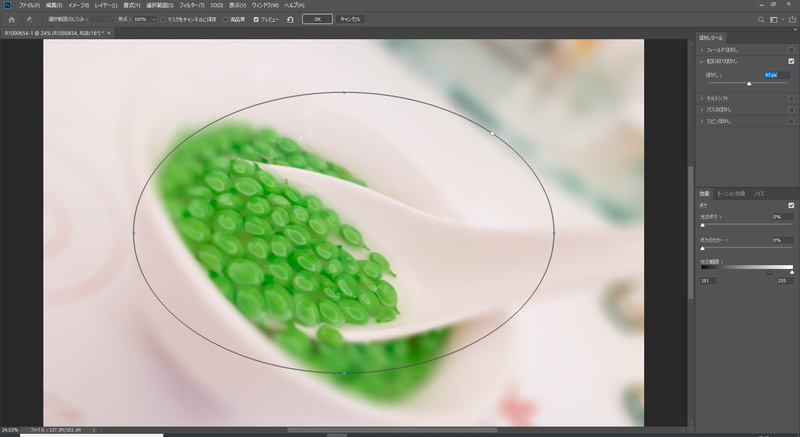Click the 光のボケ 0% value field

click(783, 217)
